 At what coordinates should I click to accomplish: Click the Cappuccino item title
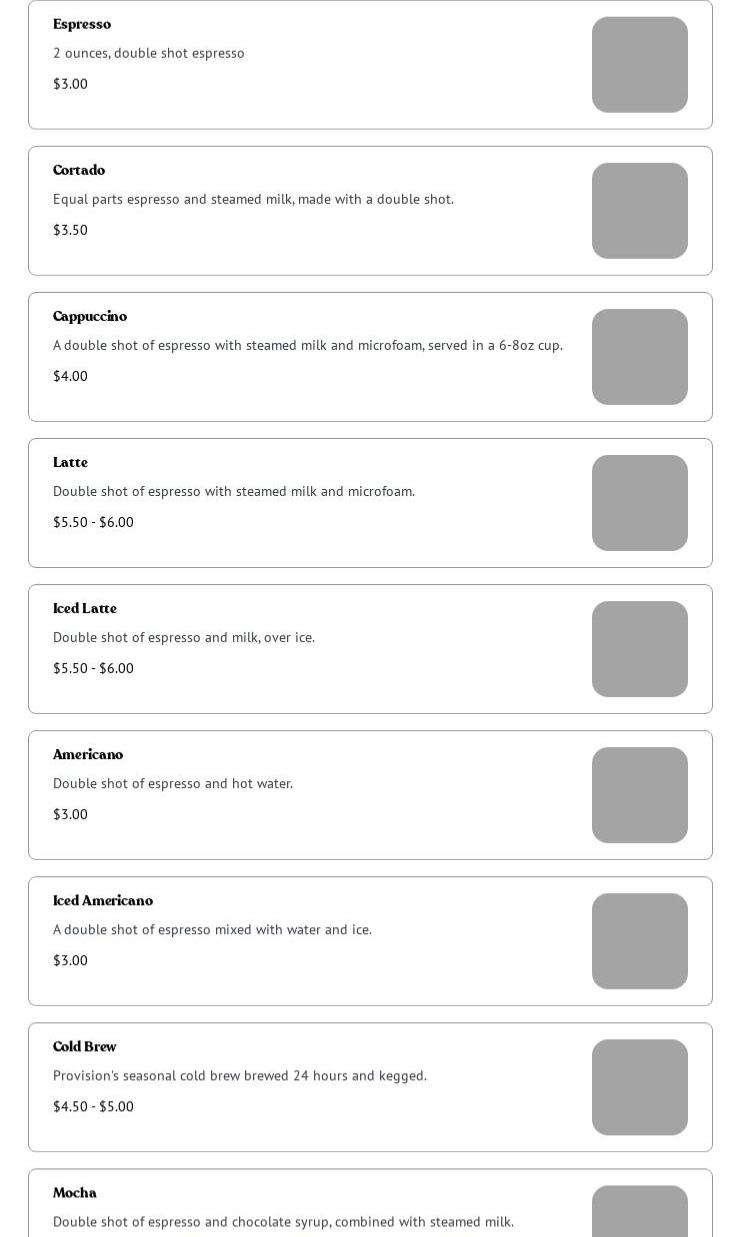click(90, 316)
